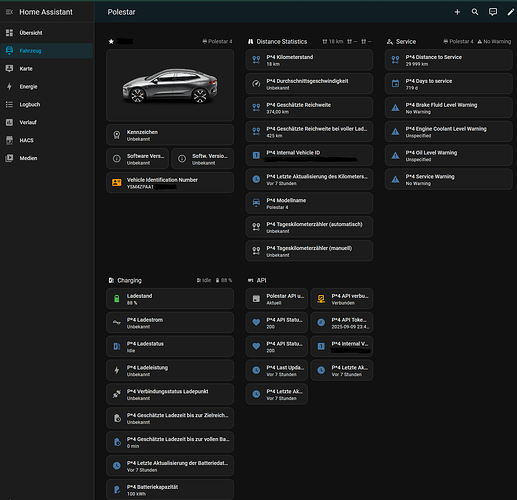Click the green battery Ladestand icon
Image resolution: width=517 pixels, height=500 pixels.
[117, 298]
